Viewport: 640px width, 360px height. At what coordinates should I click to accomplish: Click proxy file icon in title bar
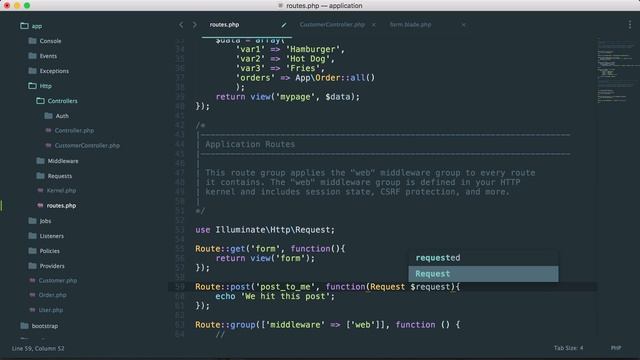(x=280, y=6)
